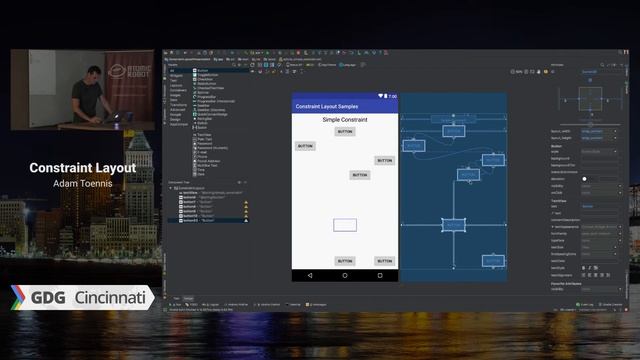Toggle bold in textStyle row
The height and width of the screenshot is (360, 640).
coord(583,268)
